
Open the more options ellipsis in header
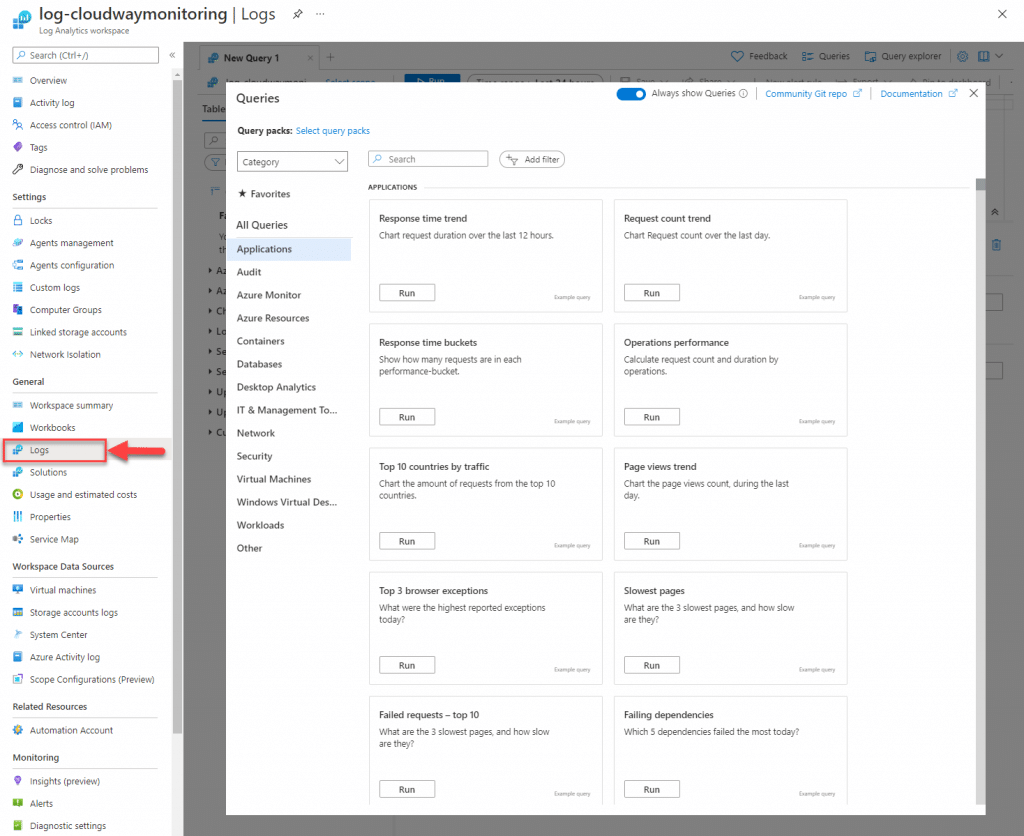pos(320,14)
